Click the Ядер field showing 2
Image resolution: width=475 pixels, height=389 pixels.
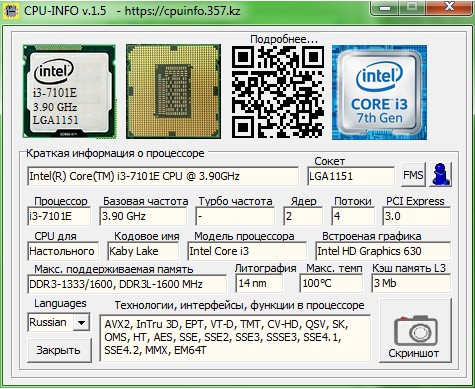[303, 217]
